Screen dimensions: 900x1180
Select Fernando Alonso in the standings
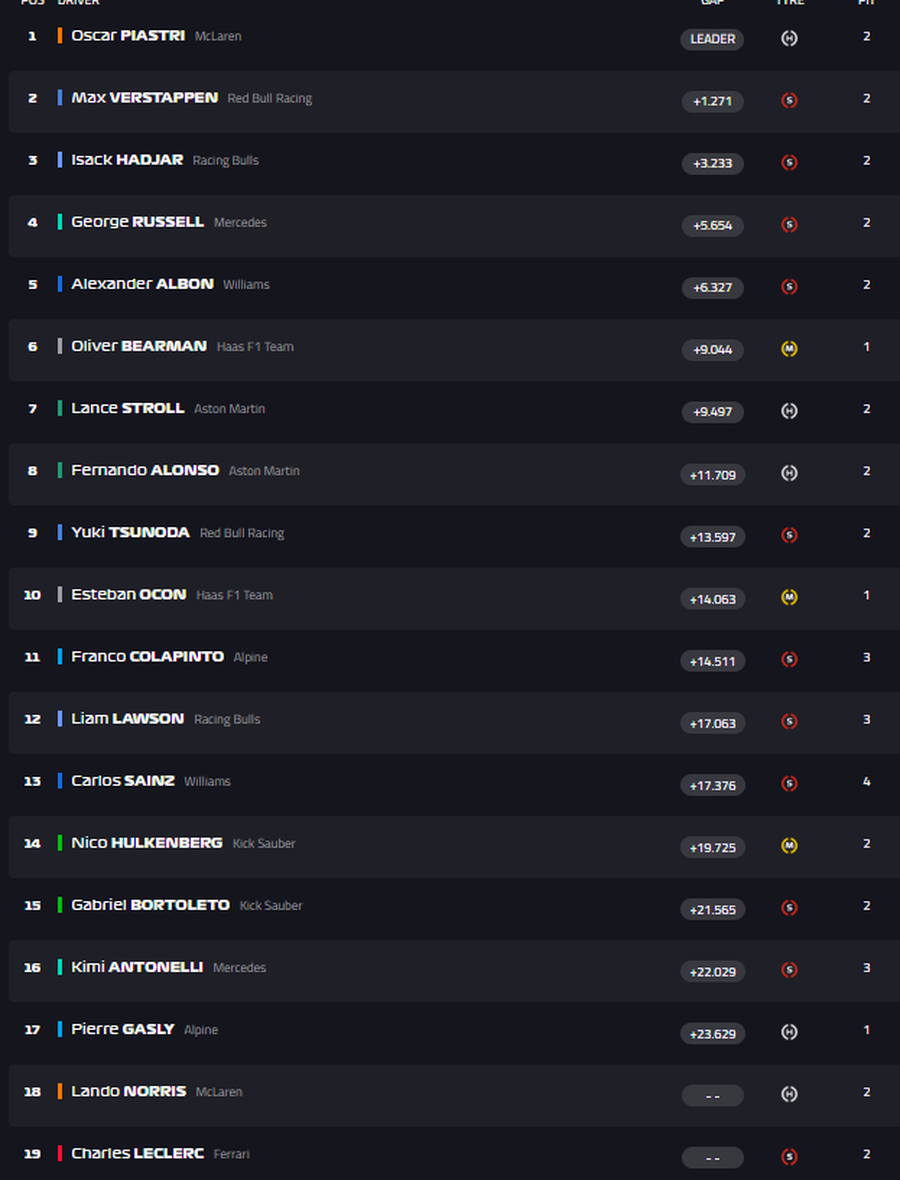click(x=145, y=470)
